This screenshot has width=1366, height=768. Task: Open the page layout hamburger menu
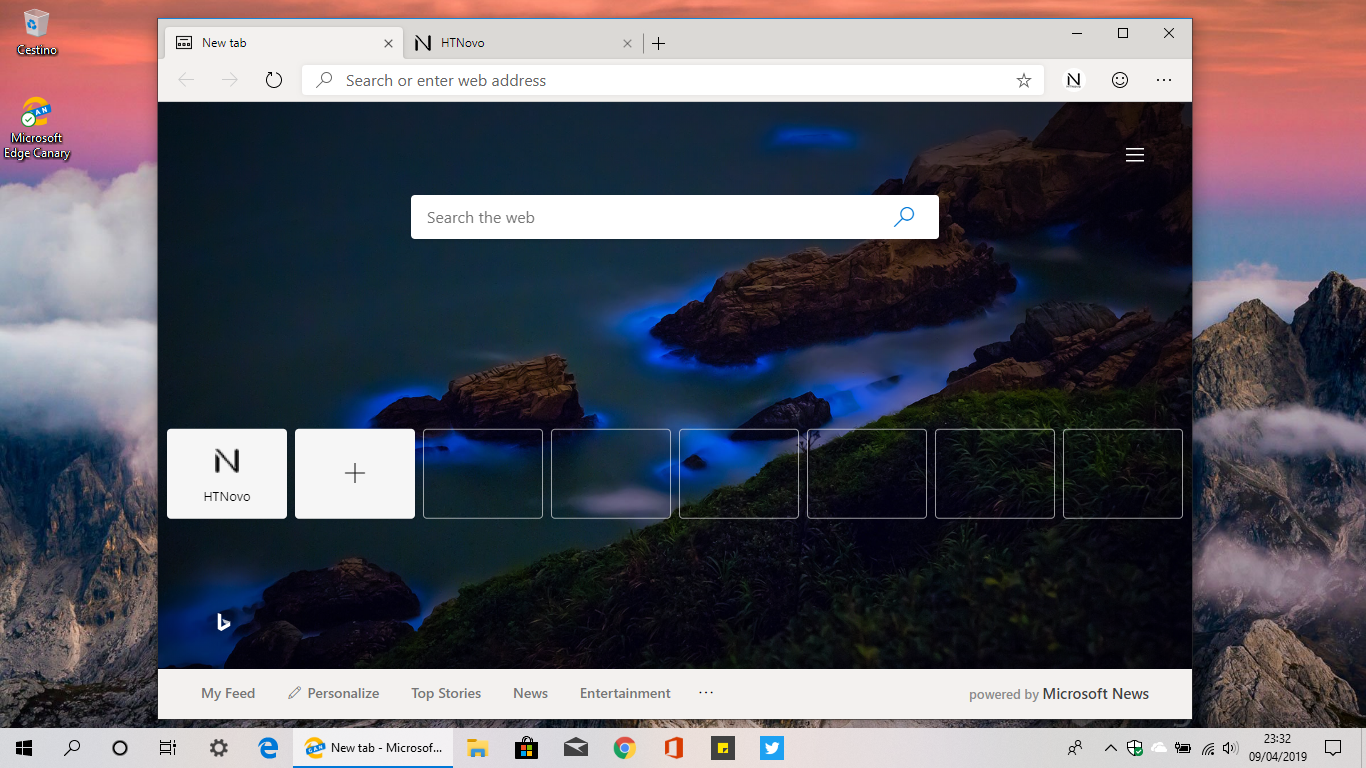tap(1135, 155)
